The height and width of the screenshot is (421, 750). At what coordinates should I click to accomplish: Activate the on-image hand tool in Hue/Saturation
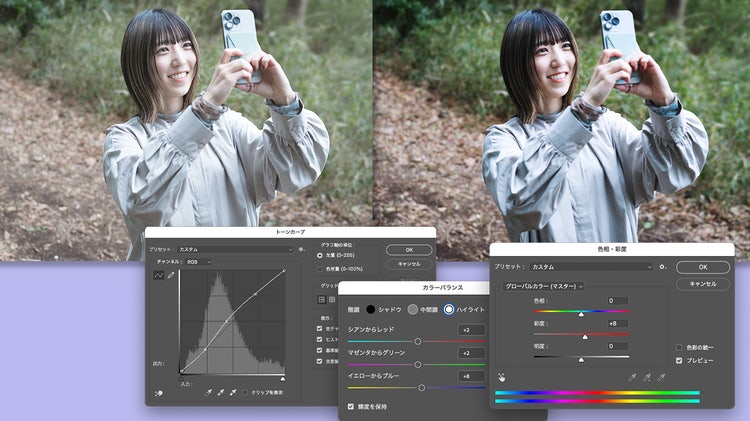(x=501, y=377)
